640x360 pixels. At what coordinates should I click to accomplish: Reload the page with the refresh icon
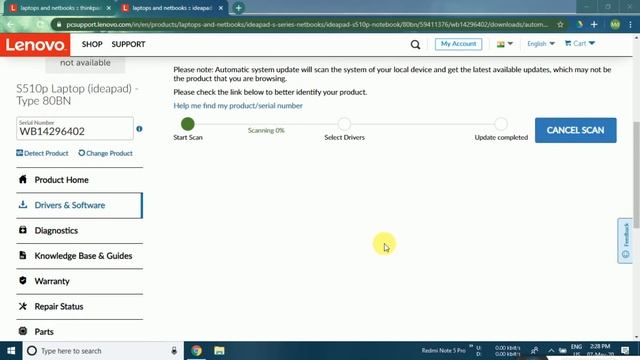coord(40,24)
